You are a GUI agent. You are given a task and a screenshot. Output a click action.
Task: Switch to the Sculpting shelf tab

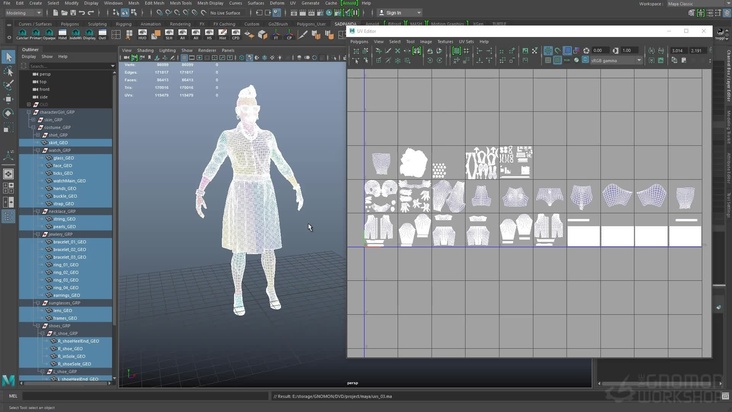[x=96, y=23]
